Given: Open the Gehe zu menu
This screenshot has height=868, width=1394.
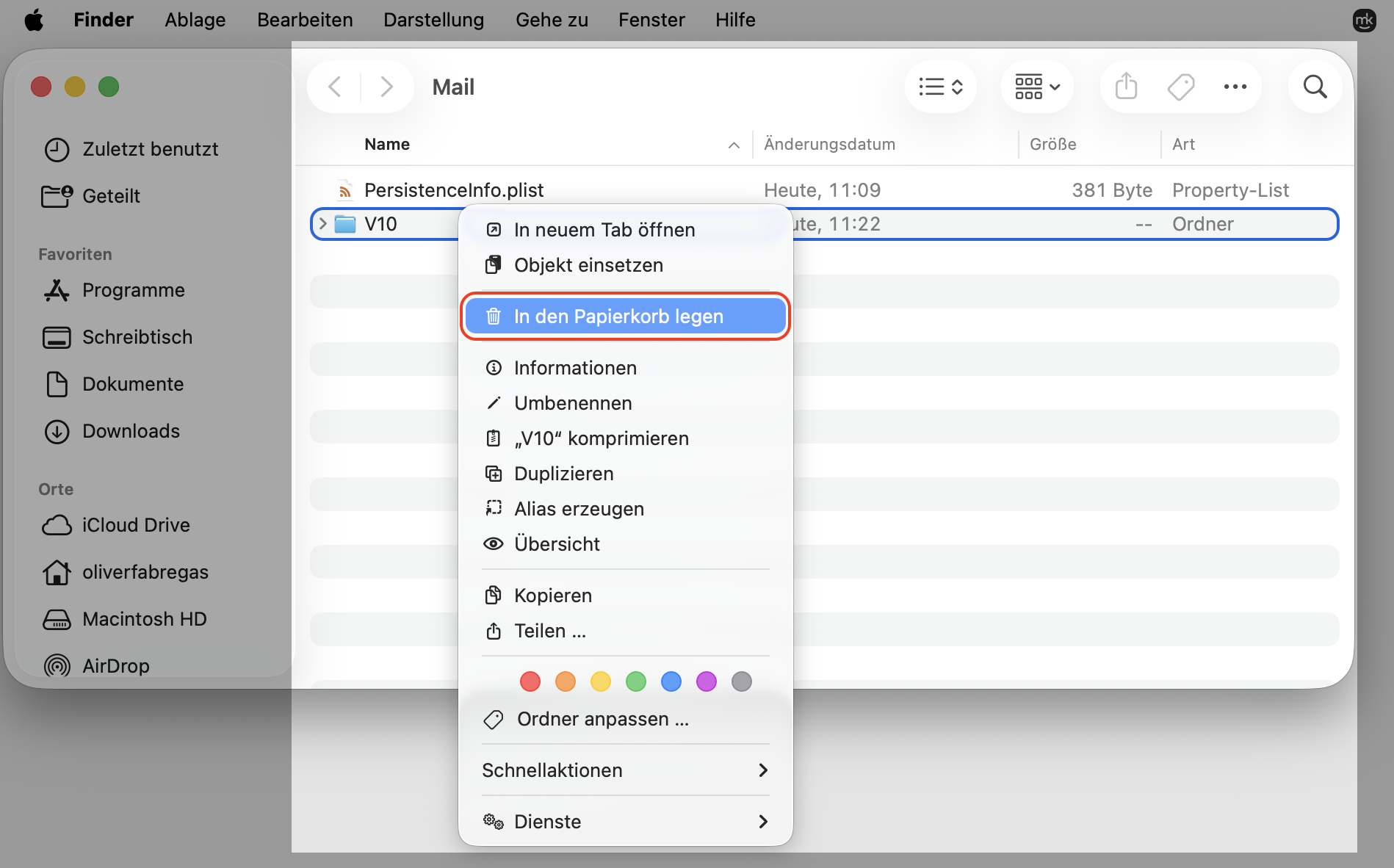Looking at the screenshot, I should [552, 20].
